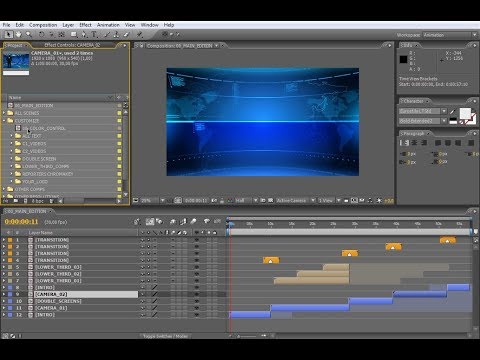Open the Composition menu

pyautogui.click(x=43, y=25)
